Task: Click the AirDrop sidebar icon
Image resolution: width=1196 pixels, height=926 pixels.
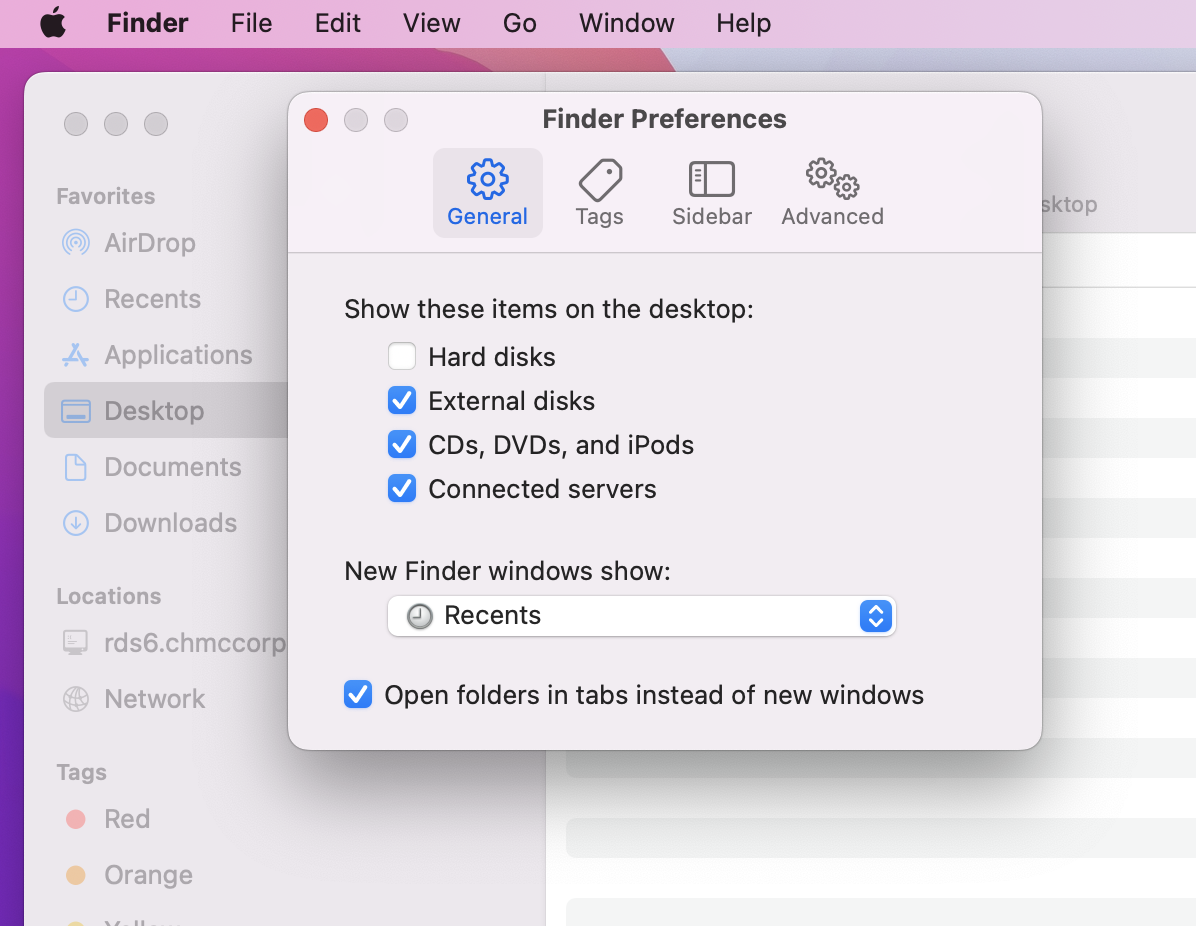Action: pos(76,243)
